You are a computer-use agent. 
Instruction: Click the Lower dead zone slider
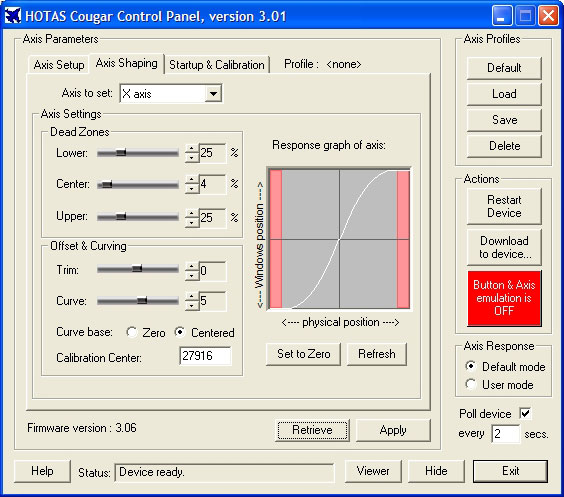pyautogui.click(x=138, y=153)
